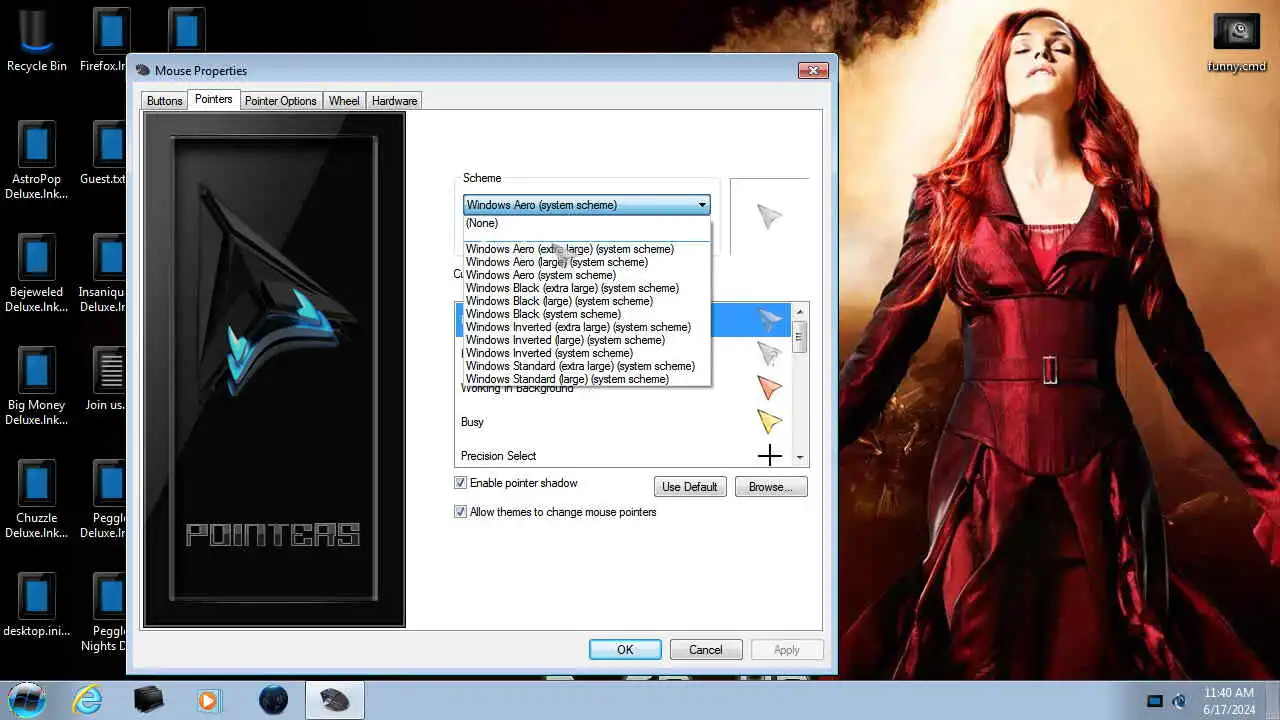Screen dimensions: 1280x720
Task: Choose Windows Aero (large) scheme
Action: (587, 262)
